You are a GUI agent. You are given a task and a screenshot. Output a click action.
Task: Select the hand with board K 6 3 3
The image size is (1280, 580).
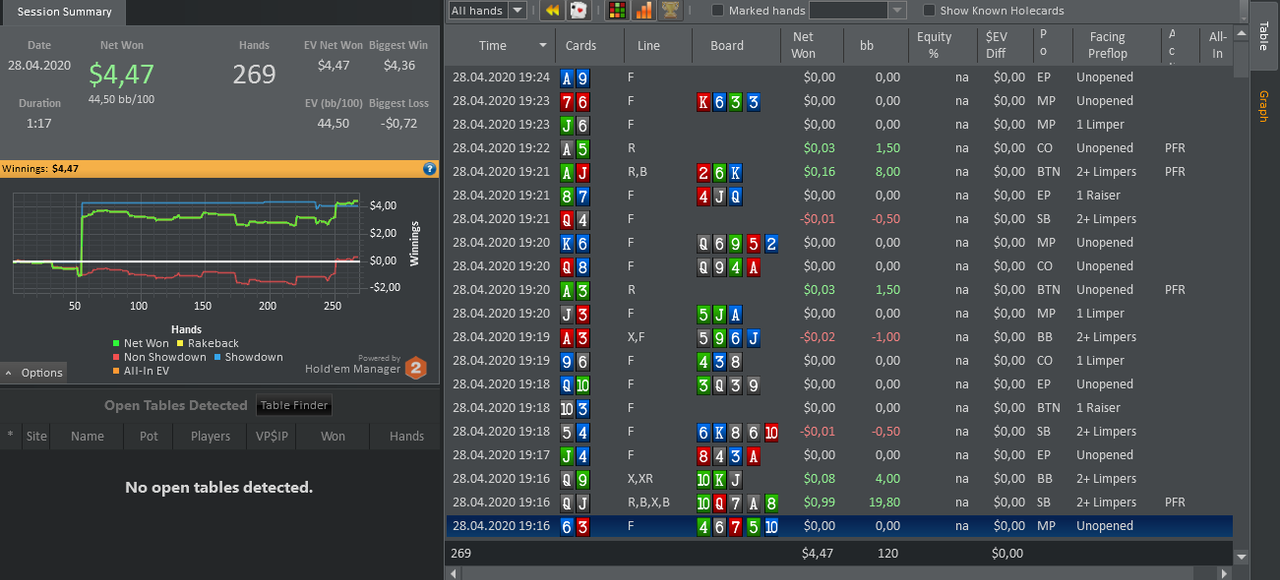(839, 101)
